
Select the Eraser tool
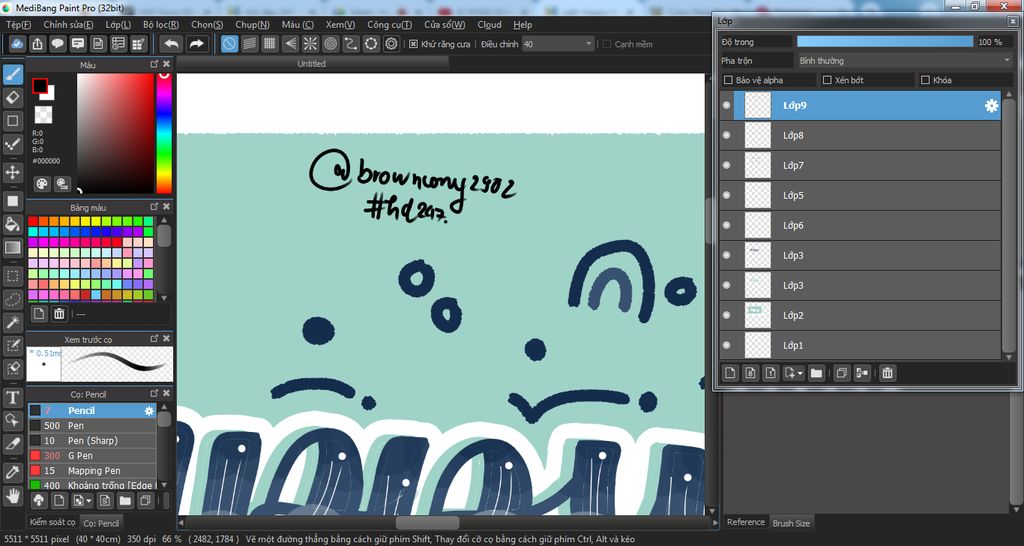[12, 98]
